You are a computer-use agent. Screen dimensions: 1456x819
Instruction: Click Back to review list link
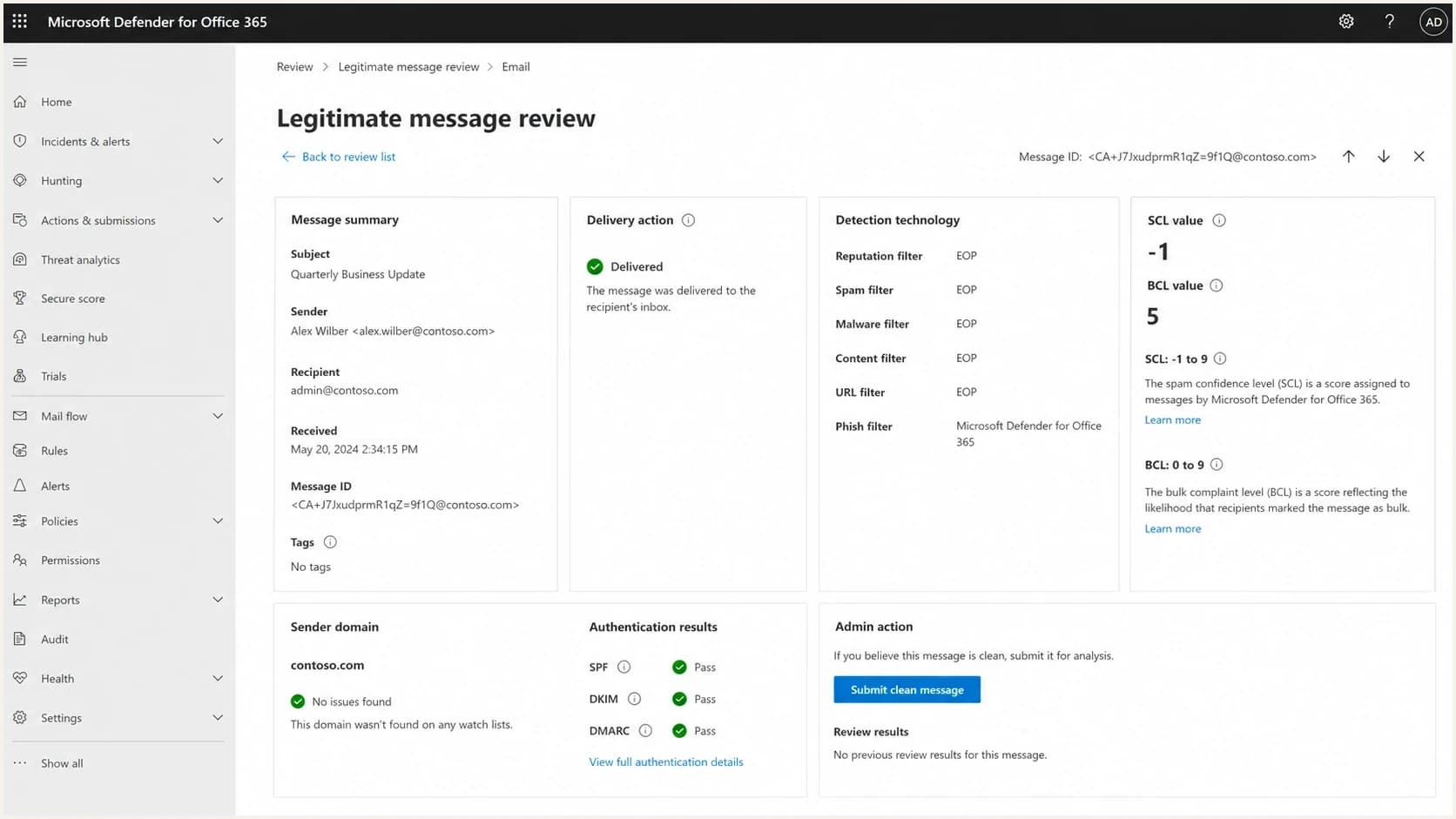click(x=338, y=157)
